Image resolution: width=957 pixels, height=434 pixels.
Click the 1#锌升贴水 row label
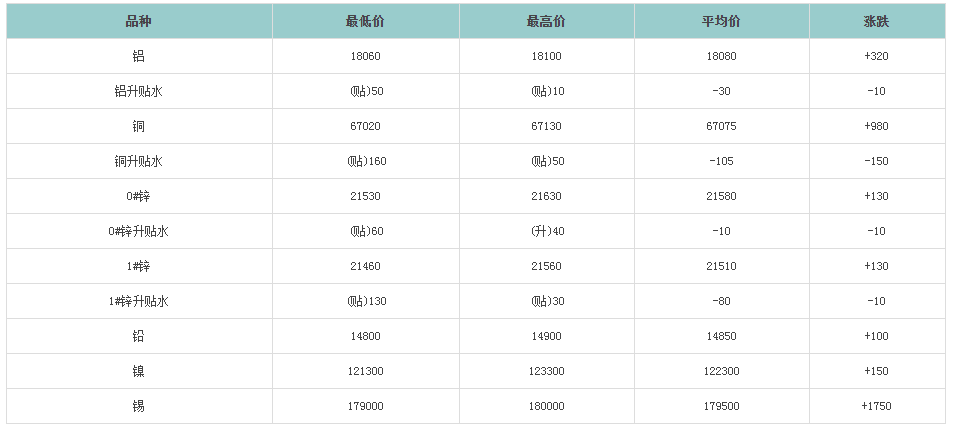tap(139, 301)
